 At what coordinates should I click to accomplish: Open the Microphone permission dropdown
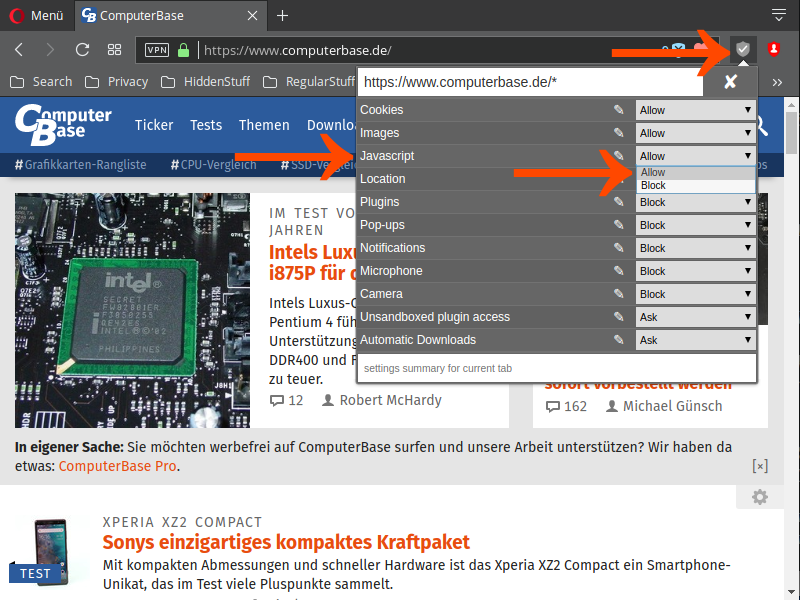click(695, 271)
